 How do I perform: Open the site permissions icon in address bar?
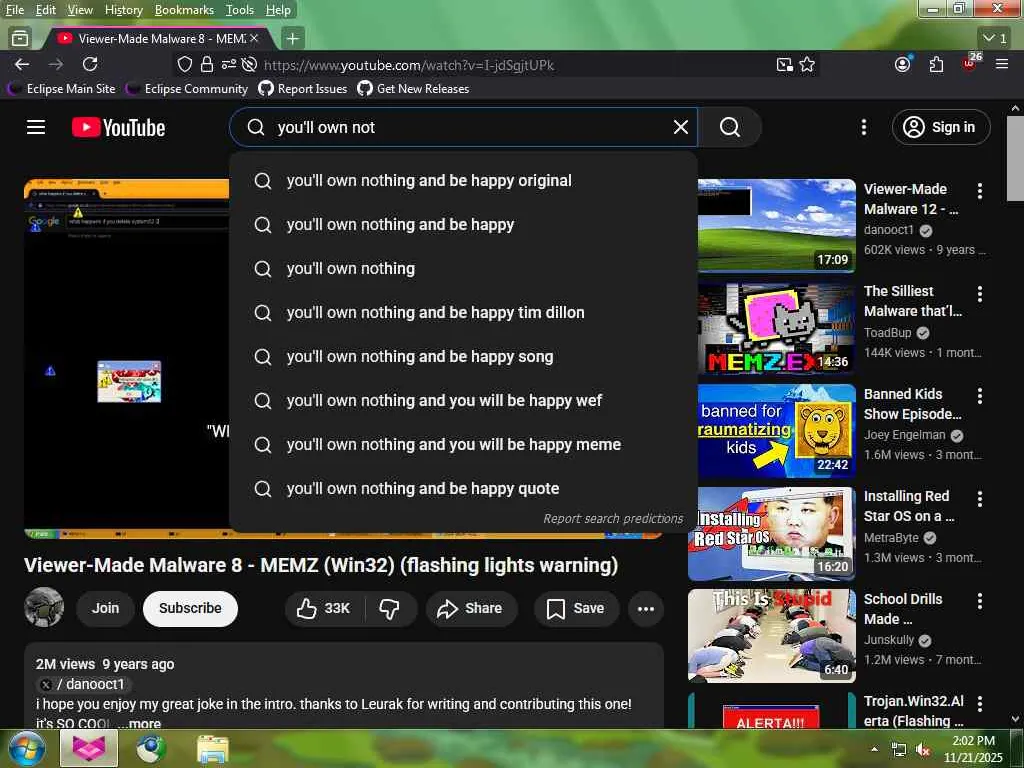[x=229, y=65]
